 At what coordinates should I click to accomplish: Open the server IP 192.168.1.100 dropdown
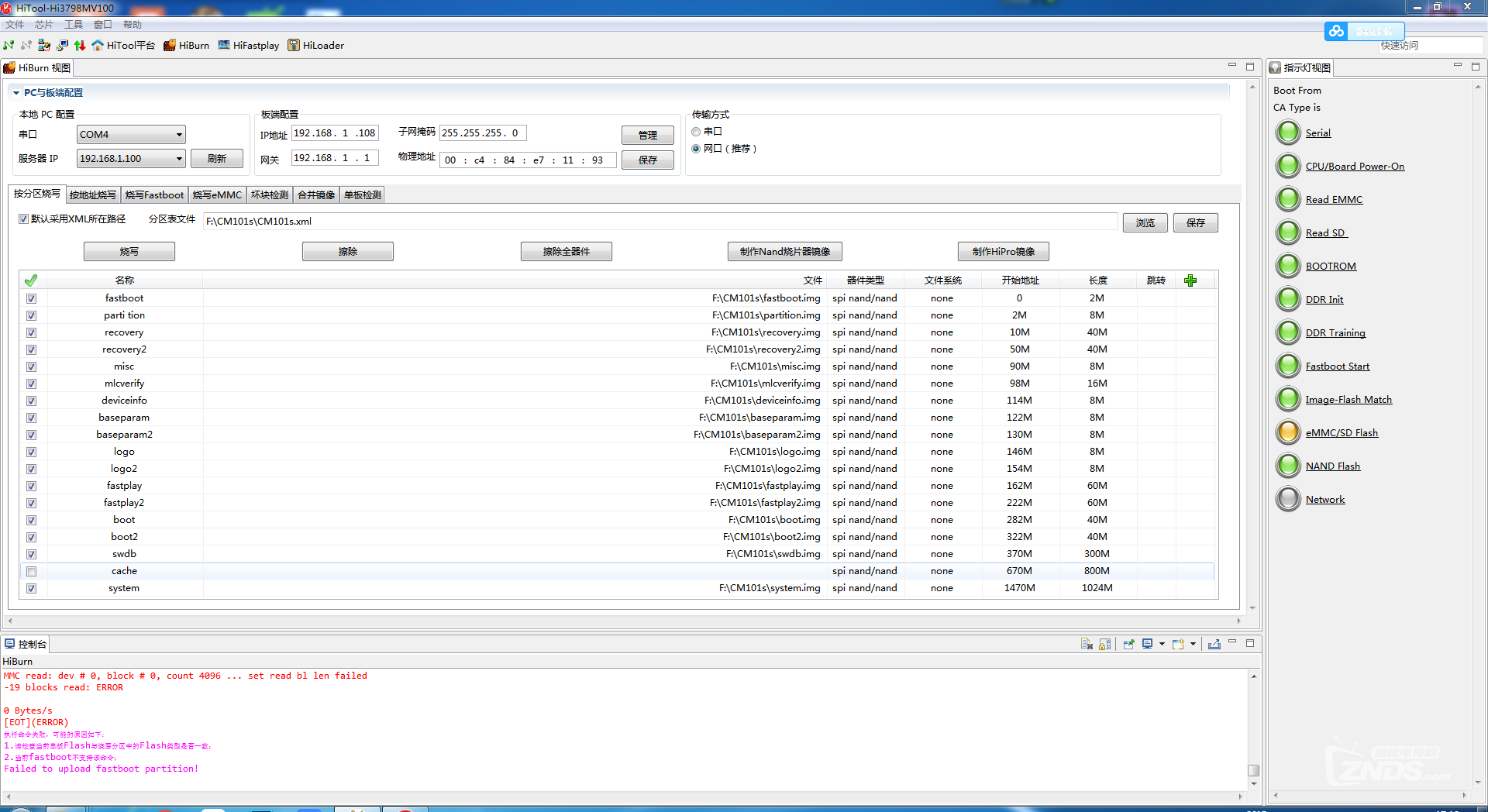click(131, 158)
